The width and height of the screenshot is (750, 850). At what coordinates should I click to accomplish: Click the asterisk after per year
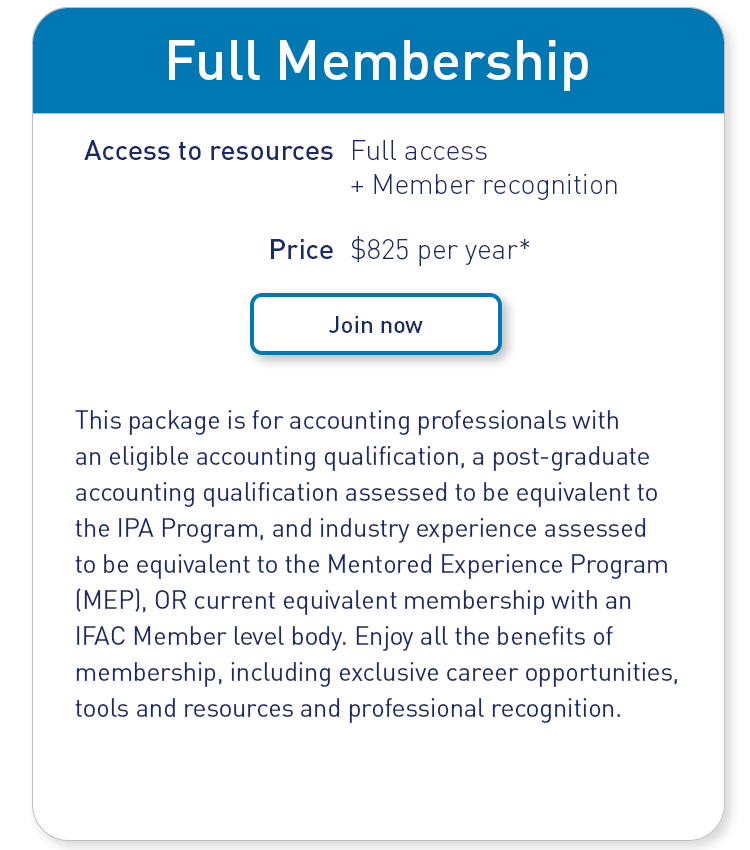pos(524,246)
